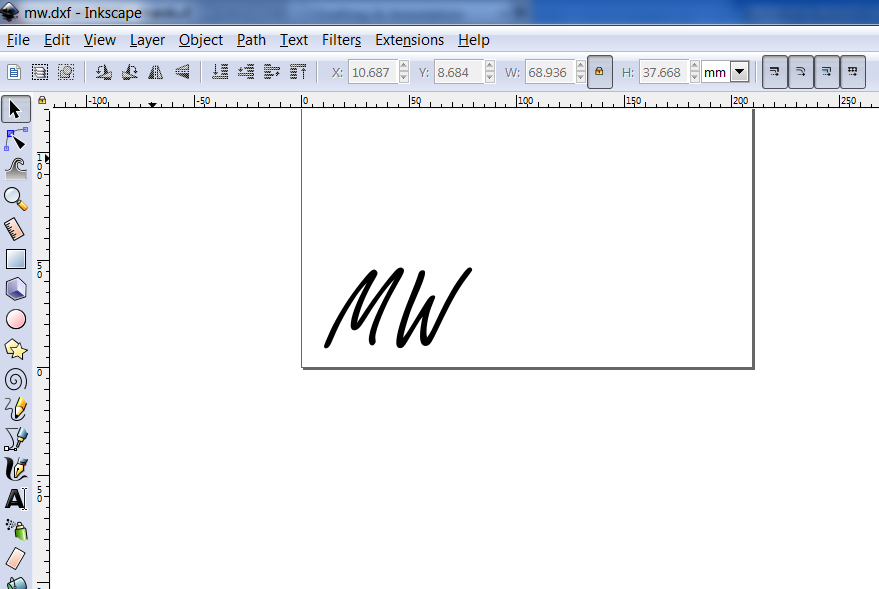Image resolution: width=879 pixels, height=589 pixels.
Task: Open the mm units dropdown
Action: tap(739, 72)
